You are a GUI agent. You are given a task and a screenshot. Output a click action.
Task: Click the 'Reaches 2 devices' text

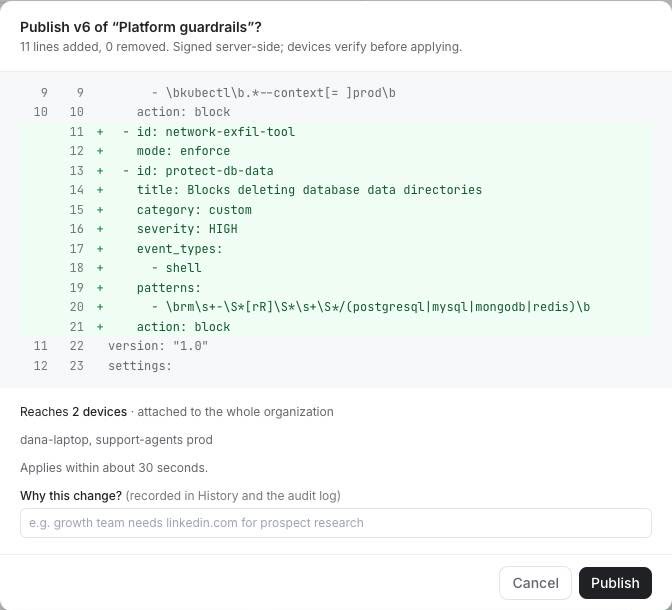(73, 412)
